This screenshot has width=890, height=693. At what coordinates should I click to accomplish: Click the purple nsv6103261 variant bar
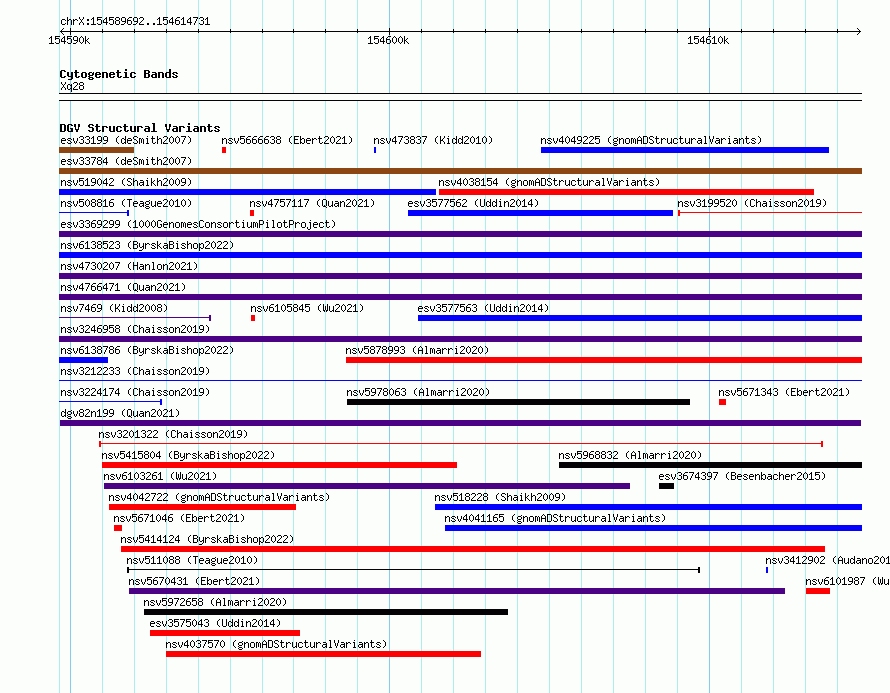click(x=367, y=486)
